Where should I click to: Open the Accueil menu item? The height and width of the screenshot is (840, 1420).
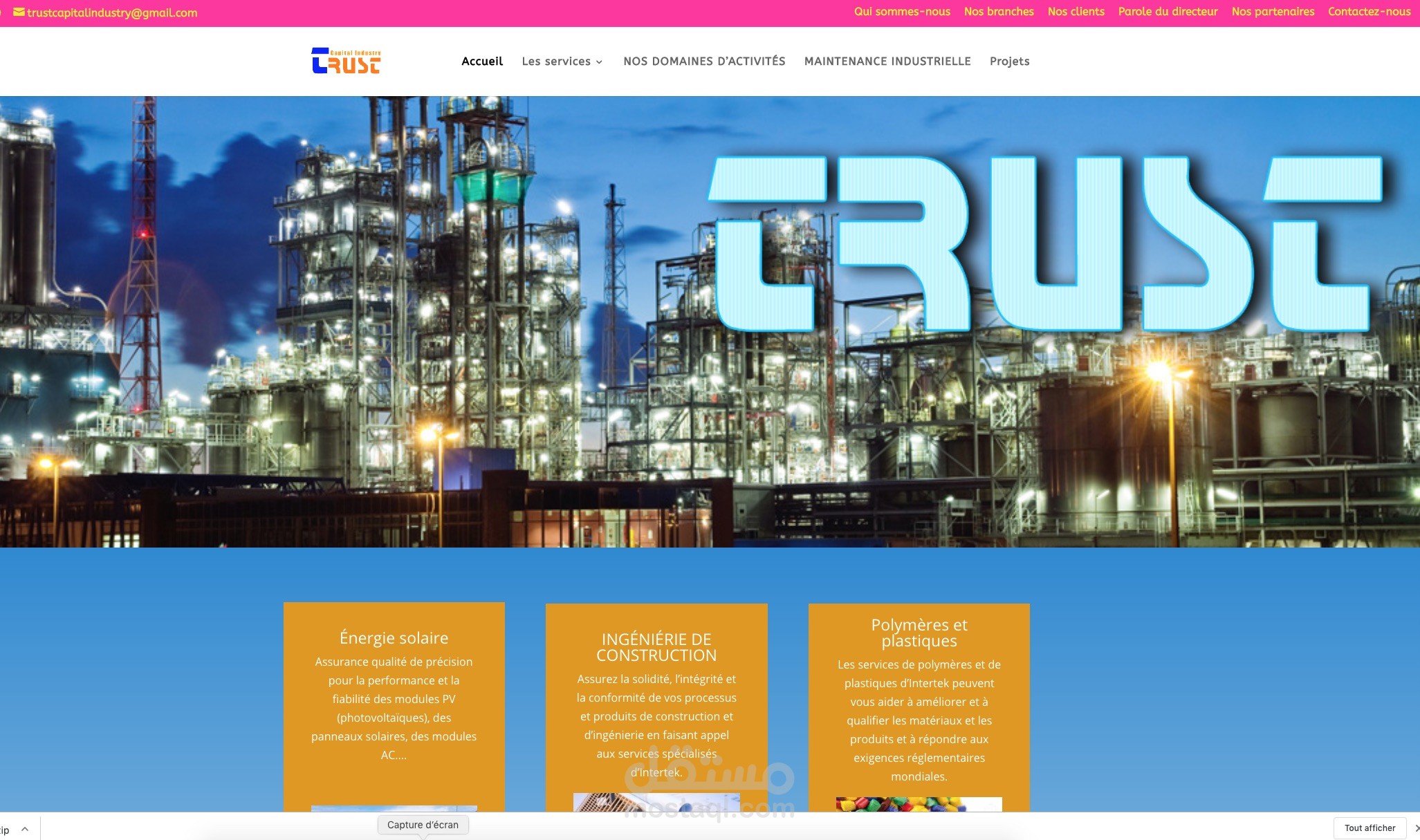click(x=482, y=62)
